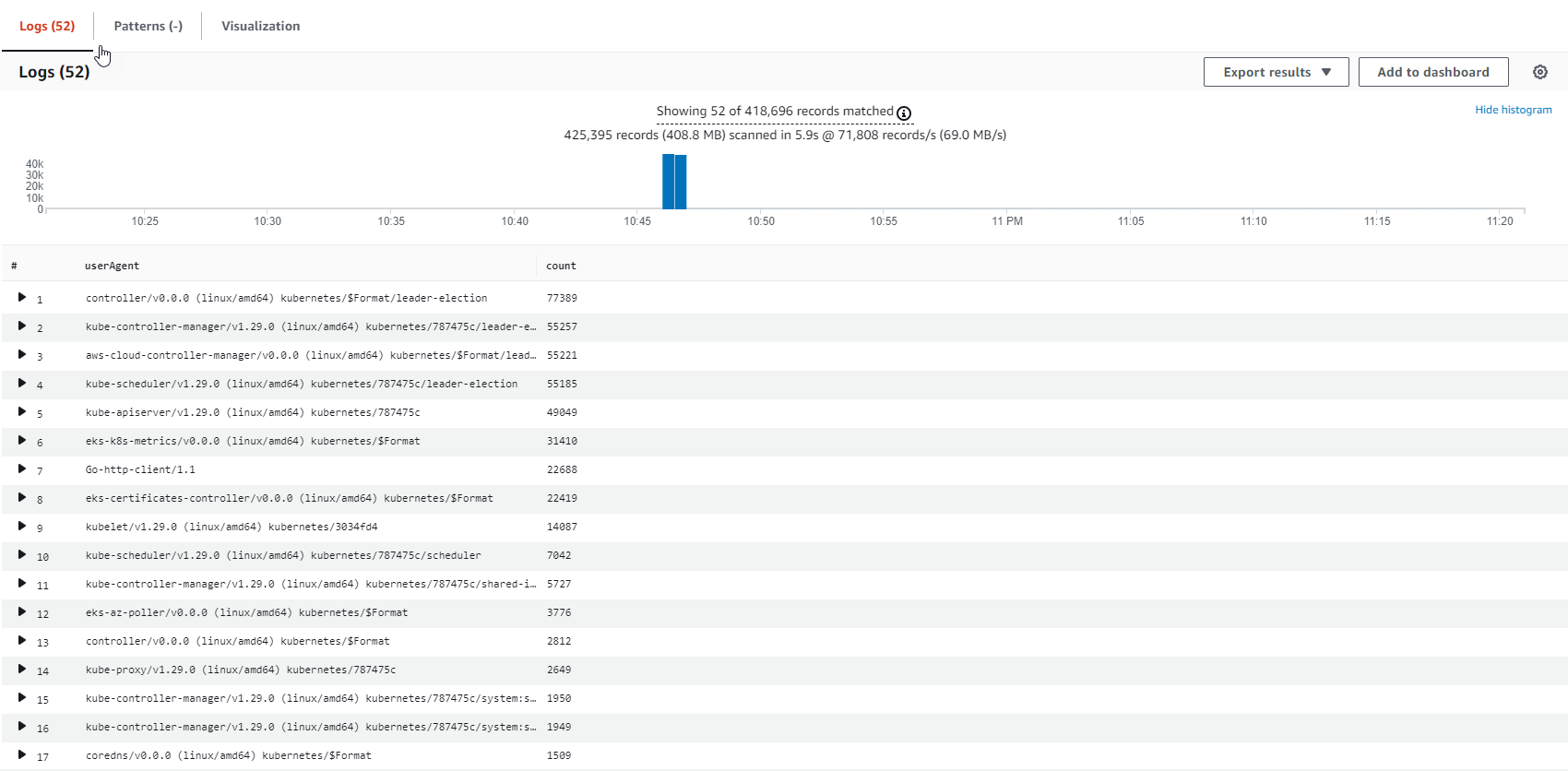Click the count value 3776
Screen dimensions: 1568x771
pos(559,612)
